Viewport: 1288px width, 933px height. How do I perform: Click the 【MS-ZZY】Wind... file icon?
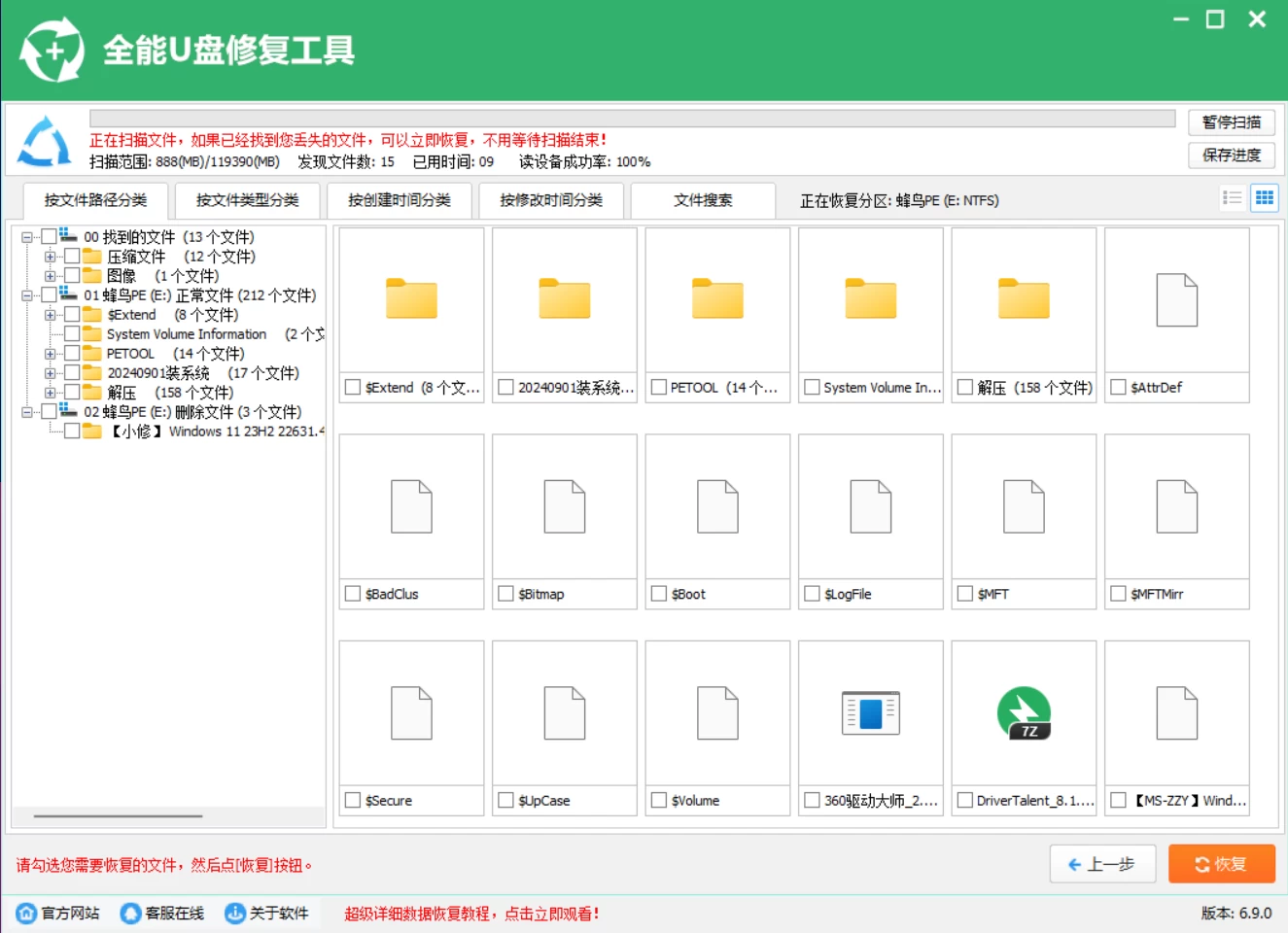coord(1177,713)
